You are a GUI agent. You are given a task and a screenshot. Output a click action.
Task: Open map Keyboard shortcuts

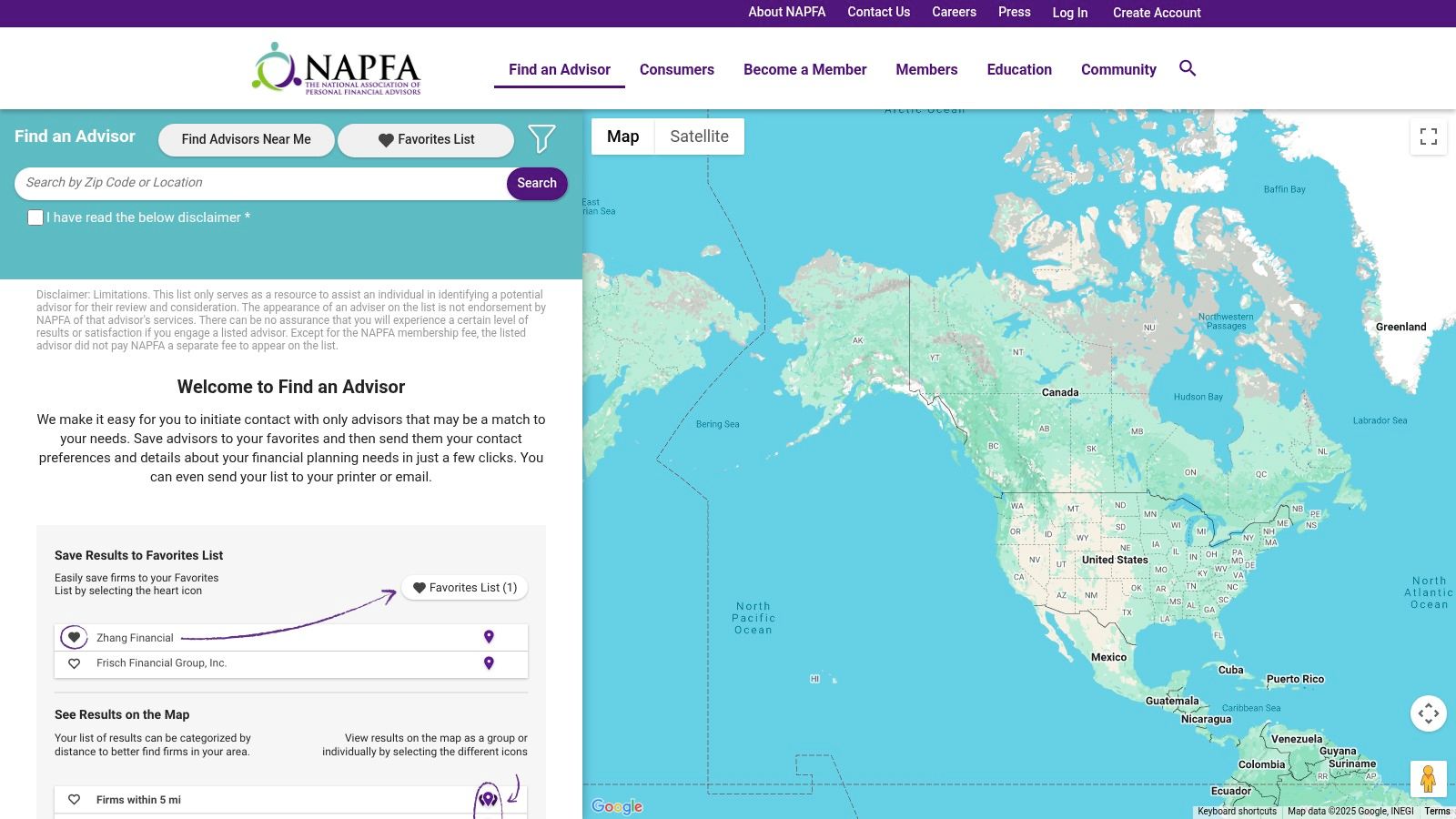pyautogui.click(x=1237, y=811)
